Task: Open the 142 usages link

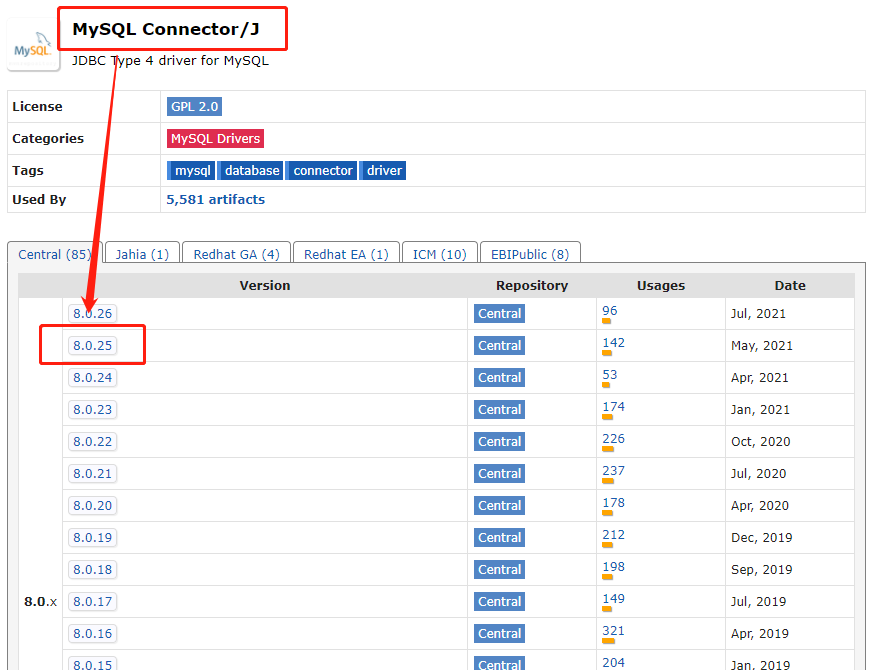Action: pos(614,343)
